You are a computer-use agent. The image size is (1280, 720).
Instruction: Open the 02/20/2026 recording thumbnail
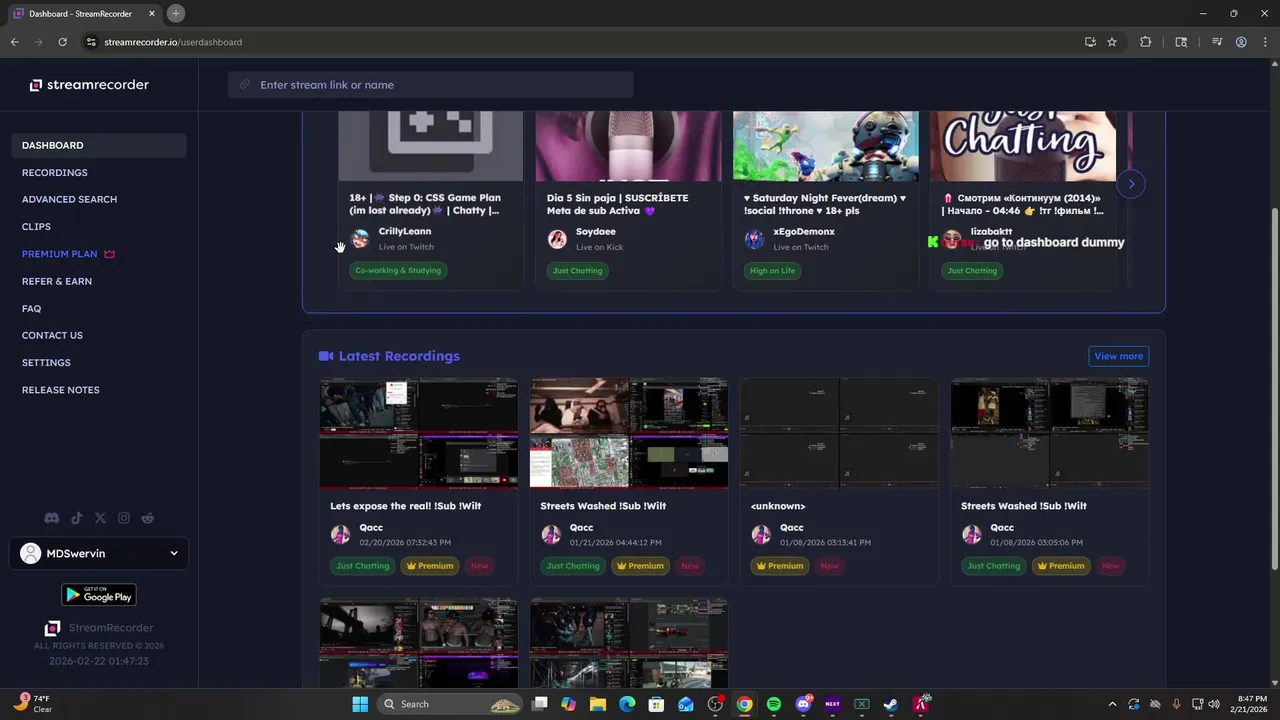pos(419,433)
